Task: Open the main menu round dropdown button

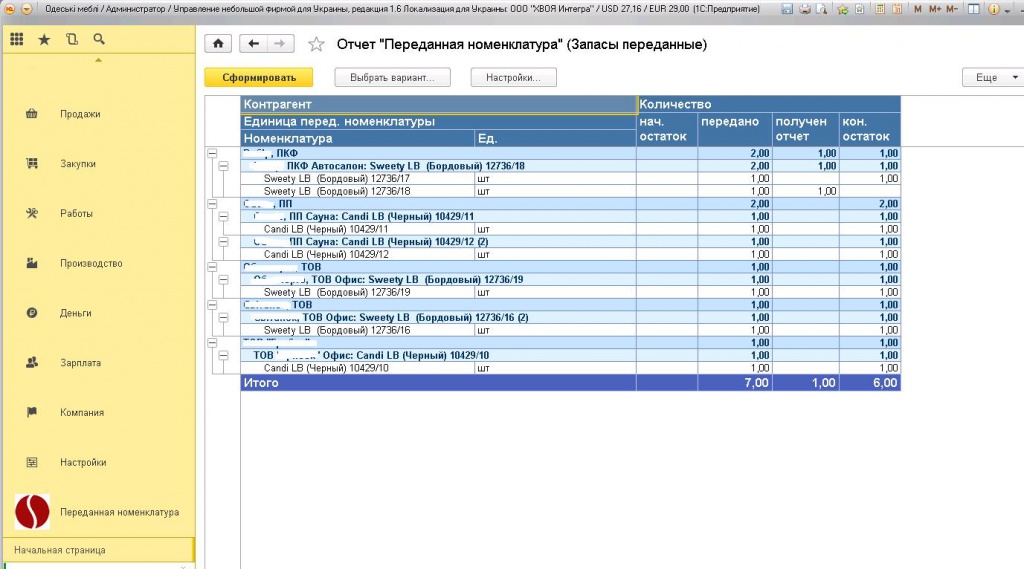Action: click(x=27, y=9)
